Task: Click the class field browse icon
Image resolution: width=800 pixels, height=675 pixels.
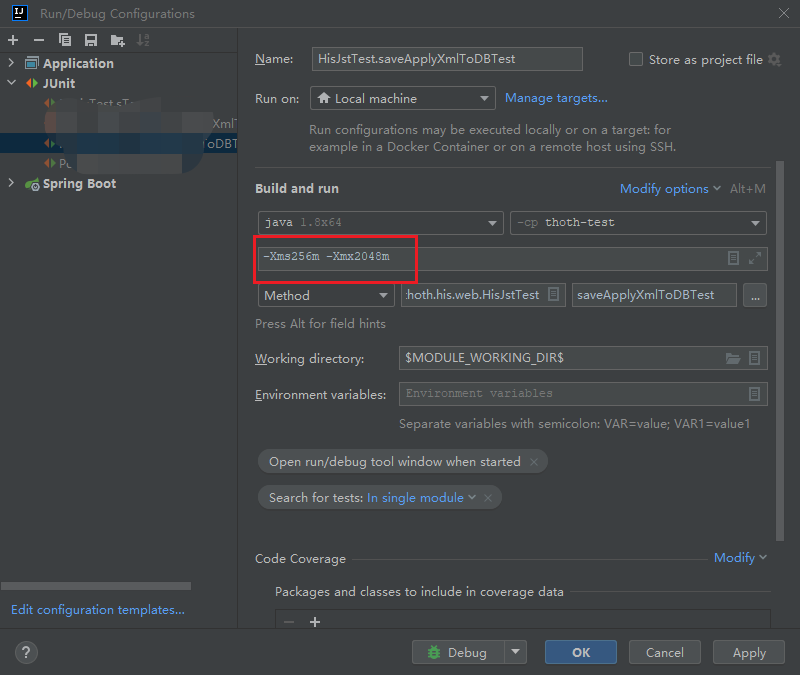Action: (x=554, y=294)
